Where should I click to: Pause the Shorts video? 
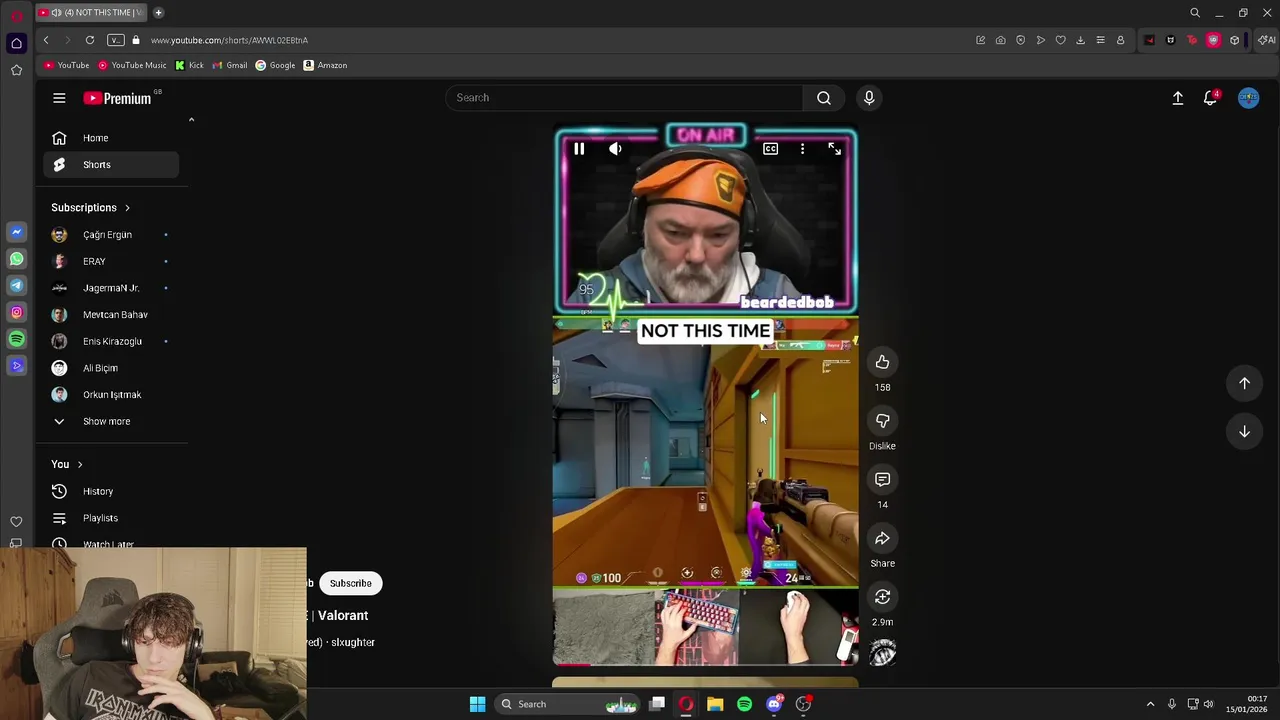(x=579, y=149)
